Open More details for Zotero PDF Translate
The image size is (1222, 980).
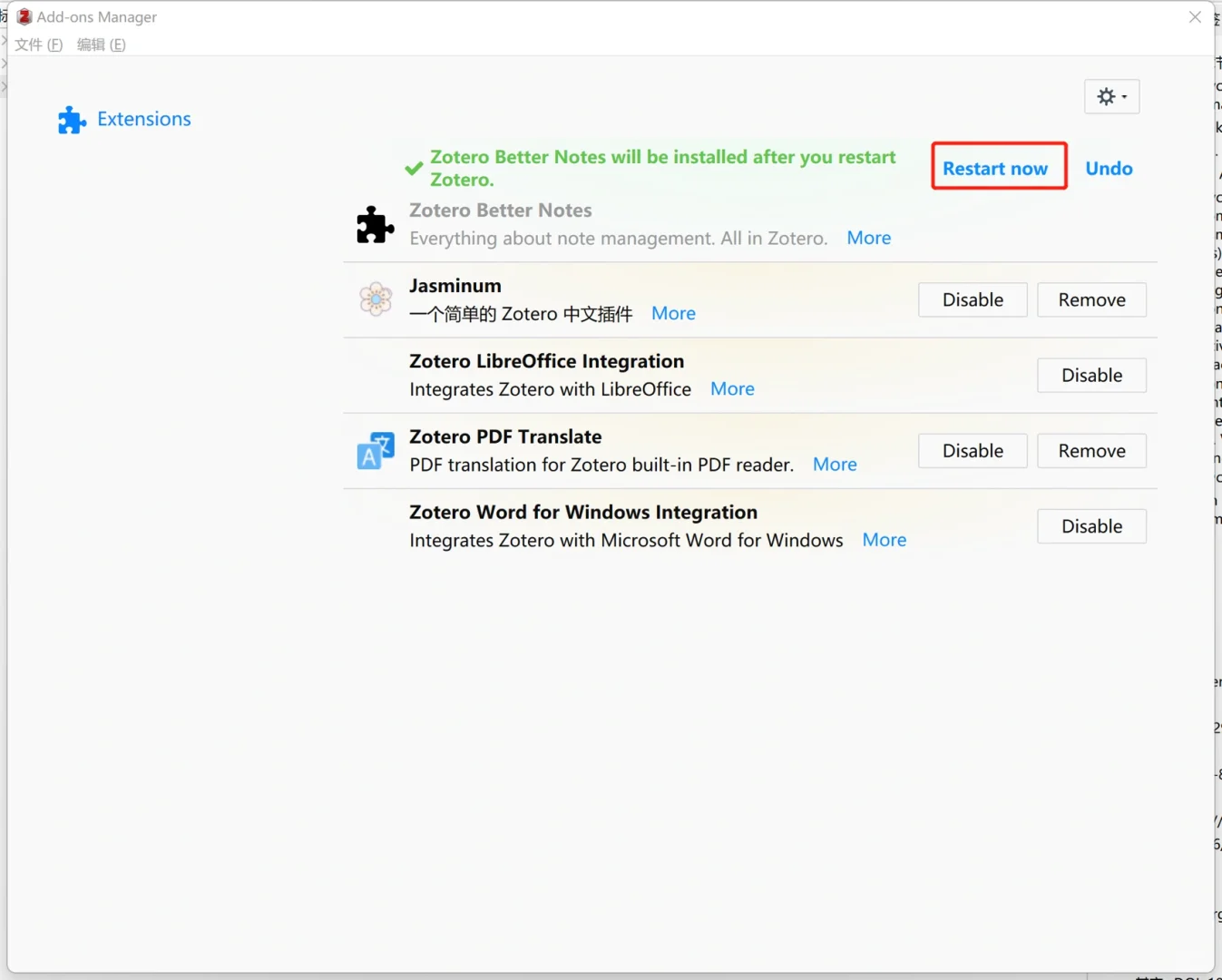click(x=835, y=465)
